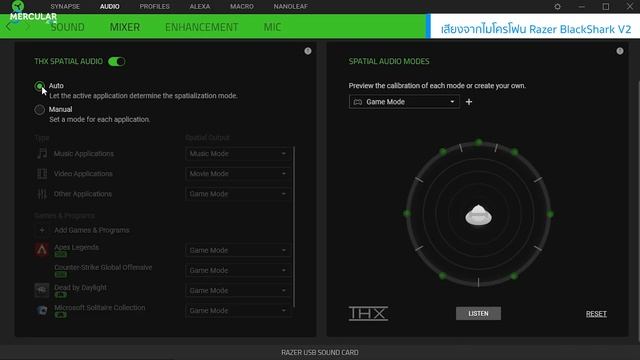The height and width of the screenshot is (360, 640).
Task: Click the THX Spatial Audio info icon
Action: [x=308, y=51]
